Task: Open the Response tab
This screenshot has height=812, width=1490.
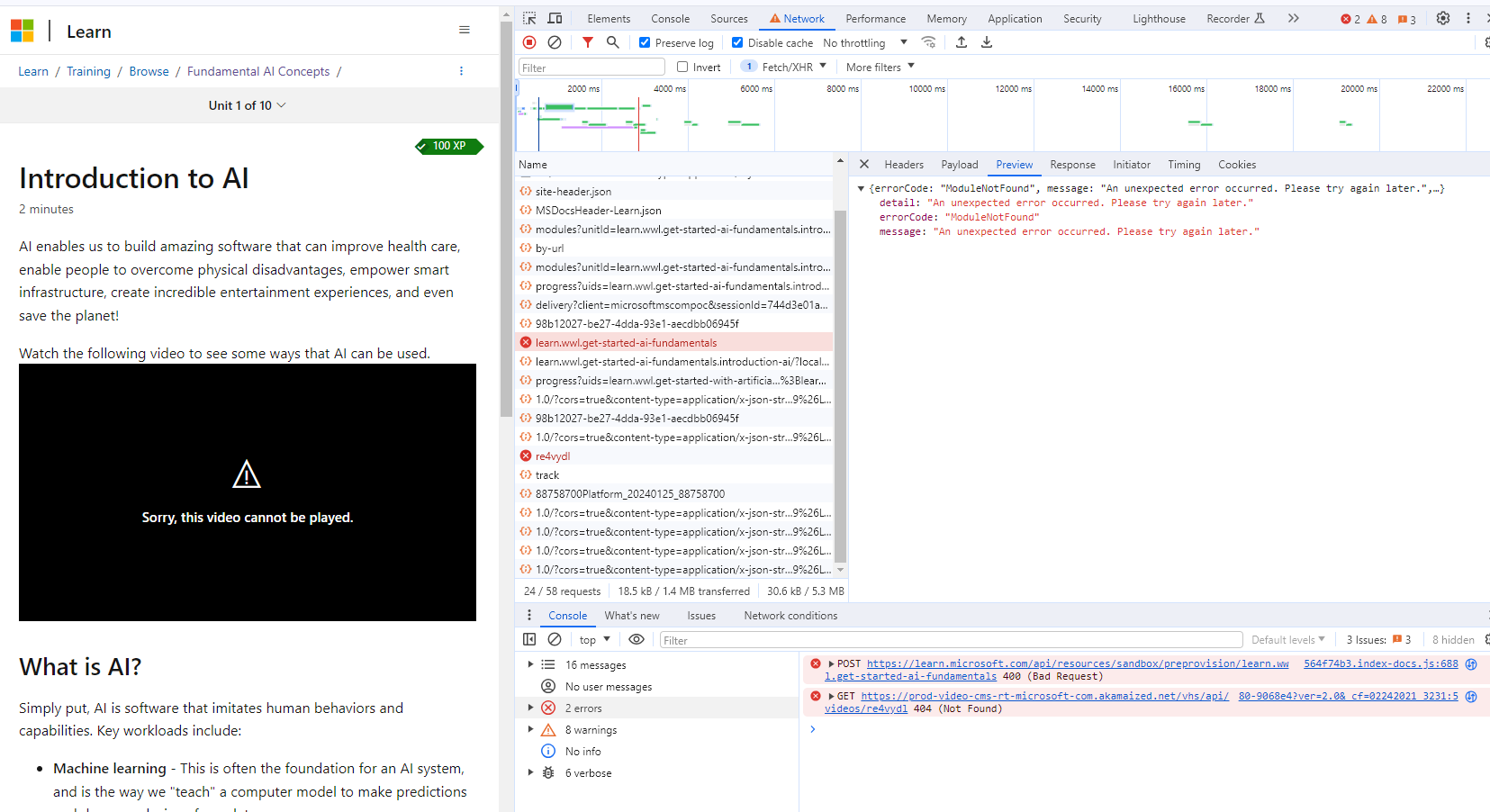Action: [x=1072, y=165]
